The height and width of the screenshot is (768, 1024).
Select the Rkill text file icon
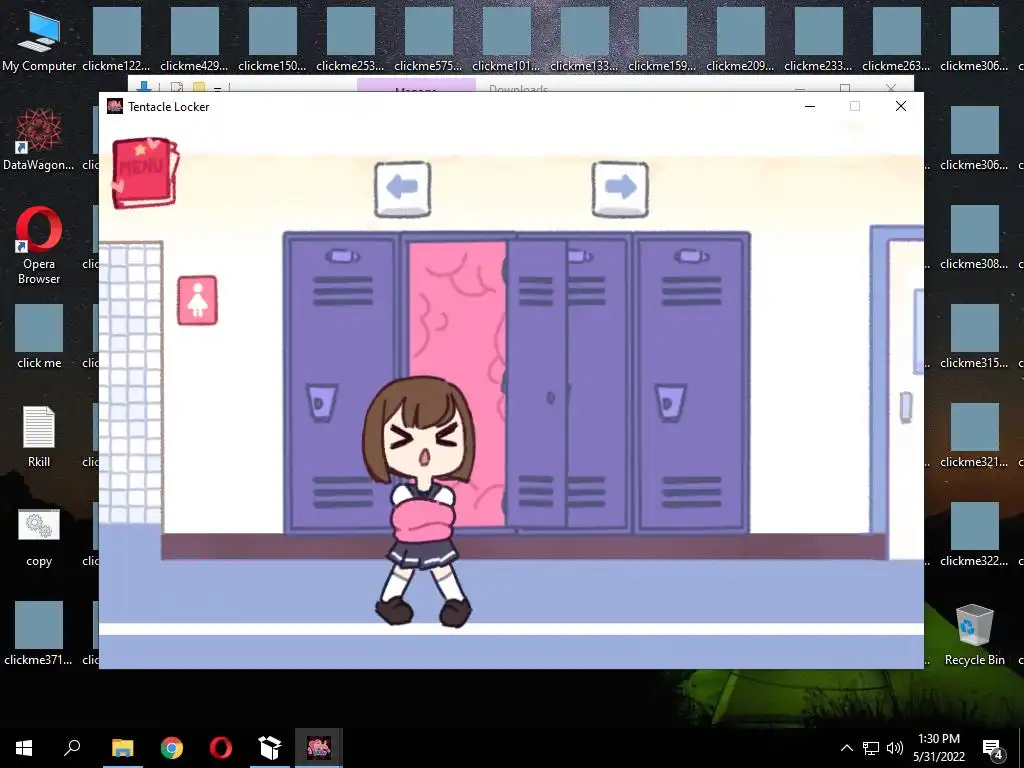(x=39, y=436)
